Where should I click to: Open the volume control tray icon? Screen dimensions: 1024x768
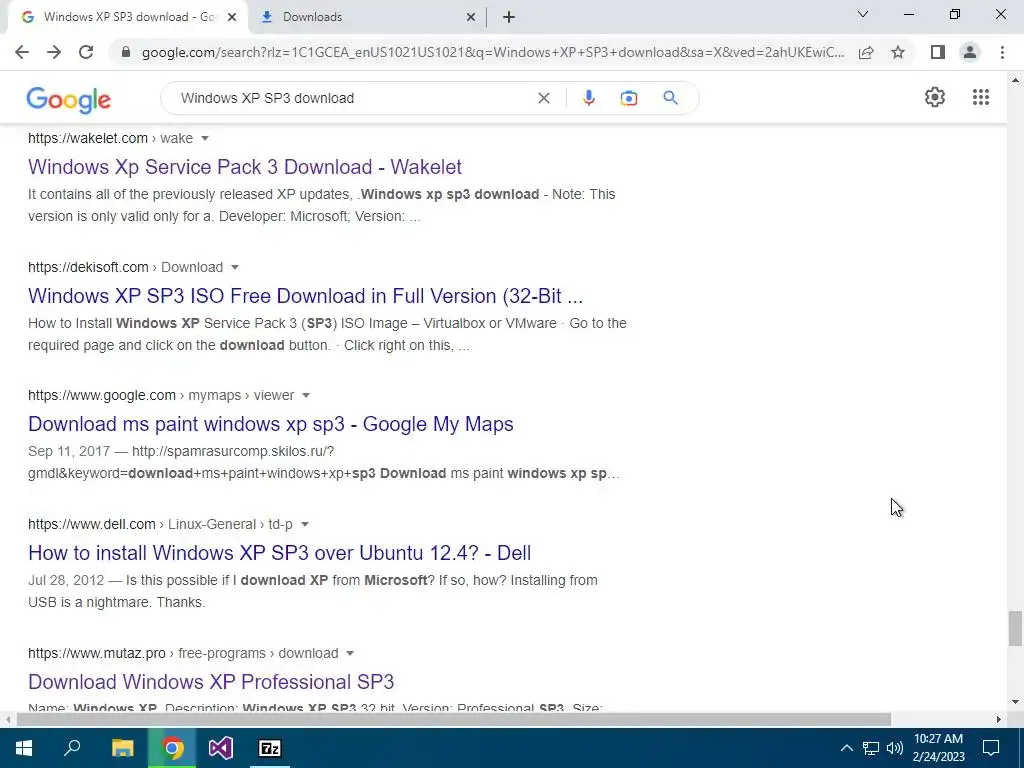pyautogui.click(x=895, y=748)
